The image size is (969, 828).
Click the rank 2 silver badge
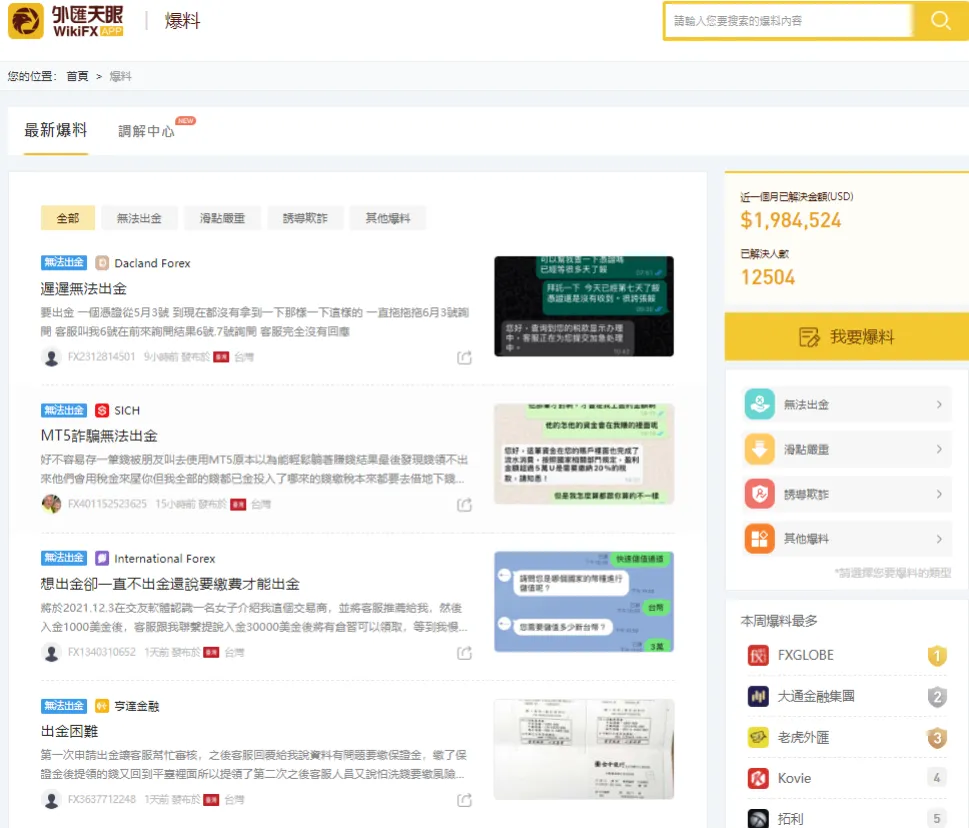937,697
